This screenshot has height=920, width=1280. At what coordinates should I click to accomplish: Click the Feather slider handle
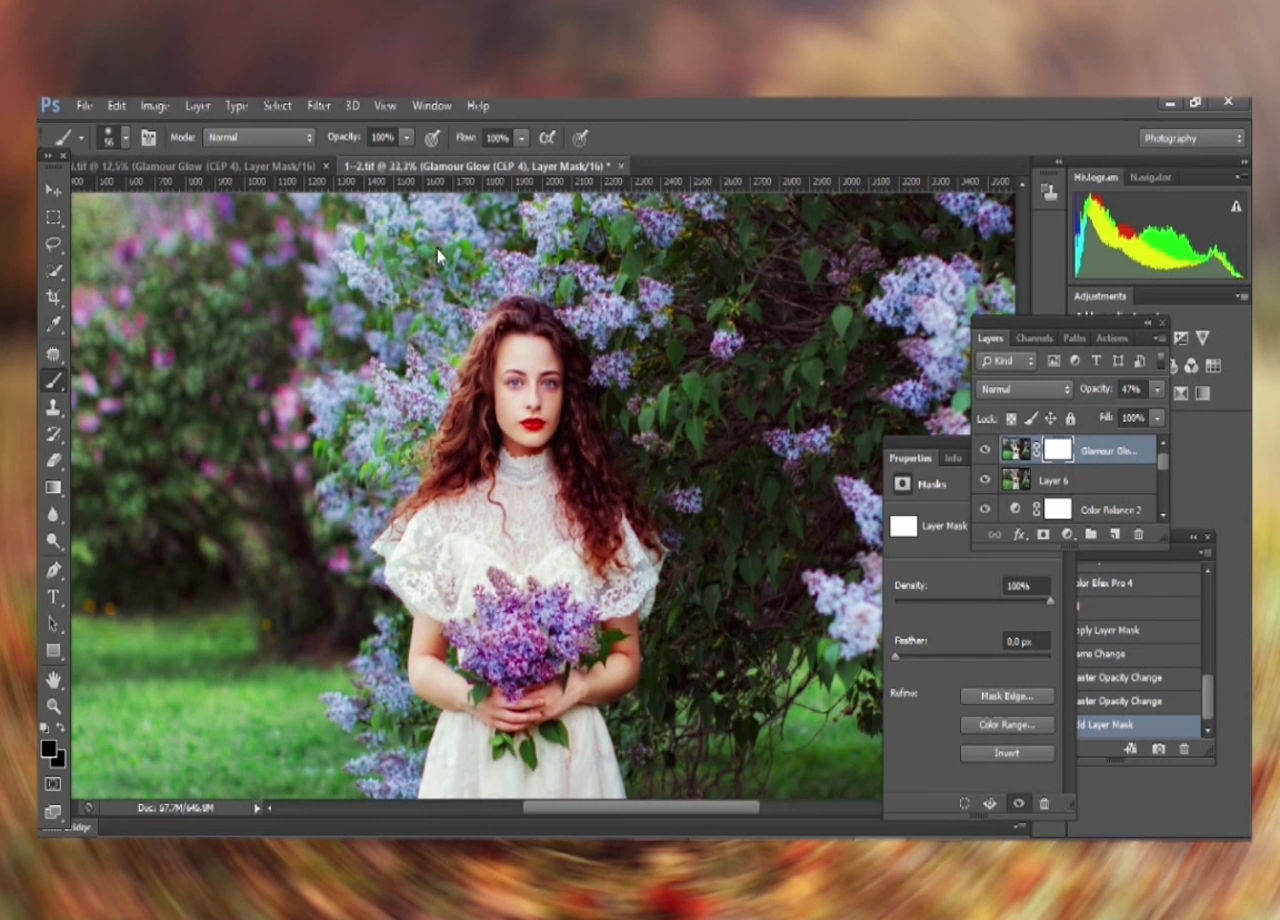point(896,657)
